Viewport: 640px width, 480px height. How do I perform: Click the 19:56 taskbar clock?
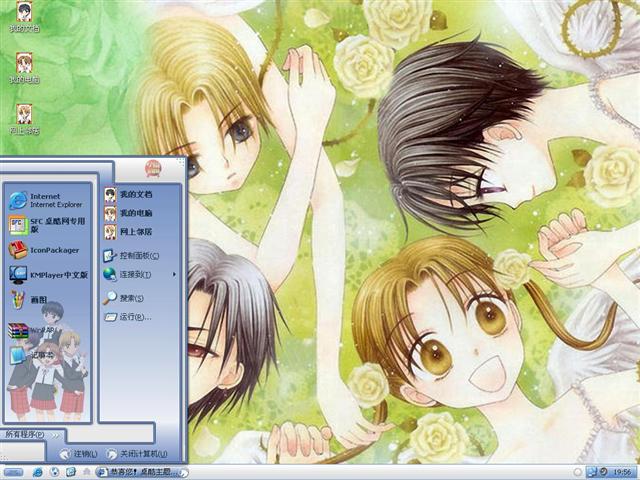pos(622,473)
